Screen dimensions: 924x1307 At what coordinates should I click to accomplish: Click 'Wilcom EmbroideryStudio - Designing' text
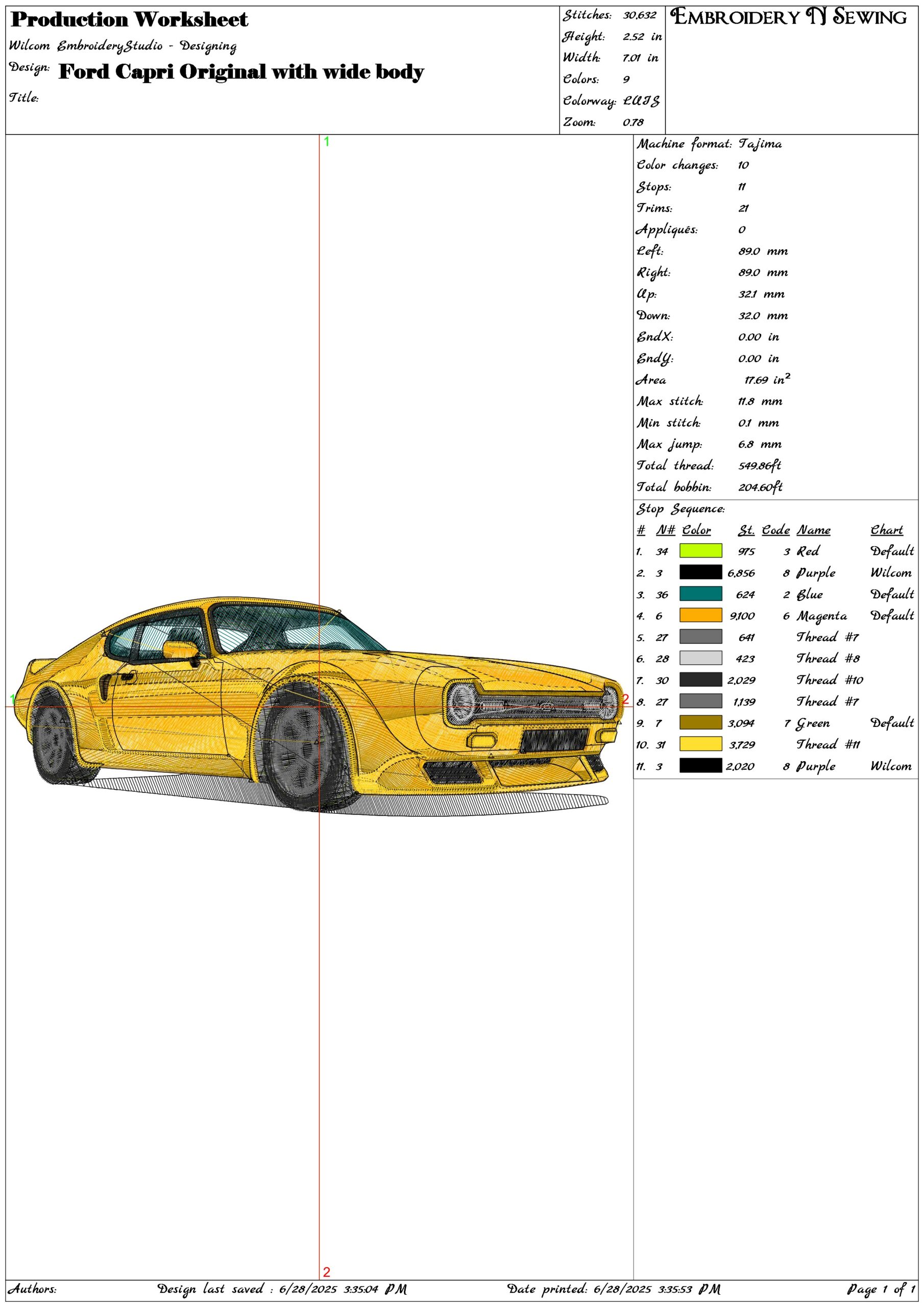click(x=123, y=46)
